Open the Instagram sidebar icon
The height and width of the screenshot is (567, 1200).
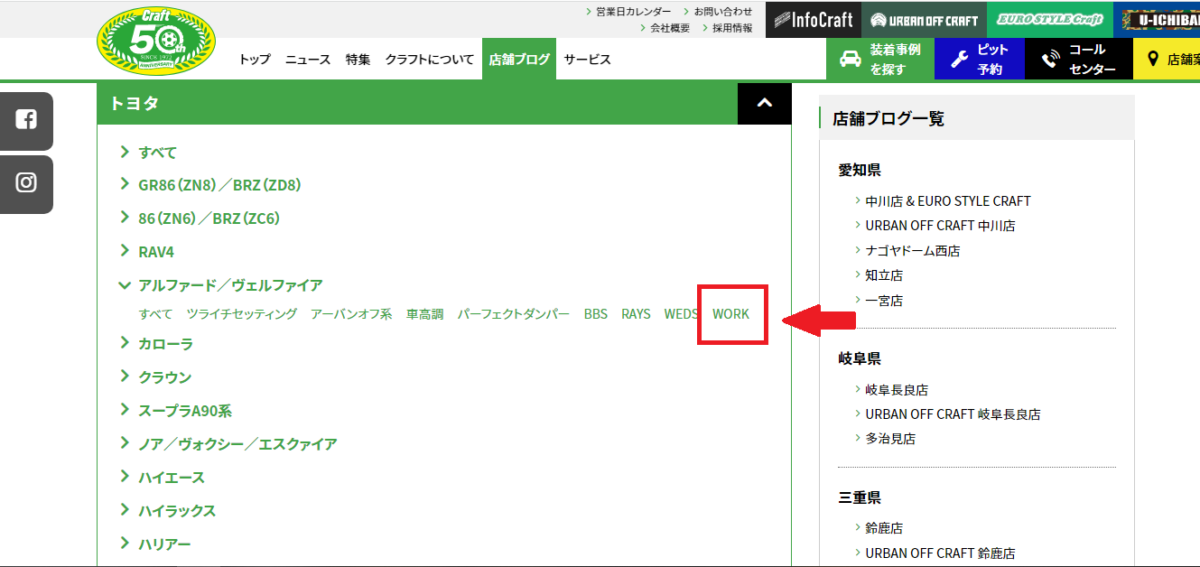point(26,183)
